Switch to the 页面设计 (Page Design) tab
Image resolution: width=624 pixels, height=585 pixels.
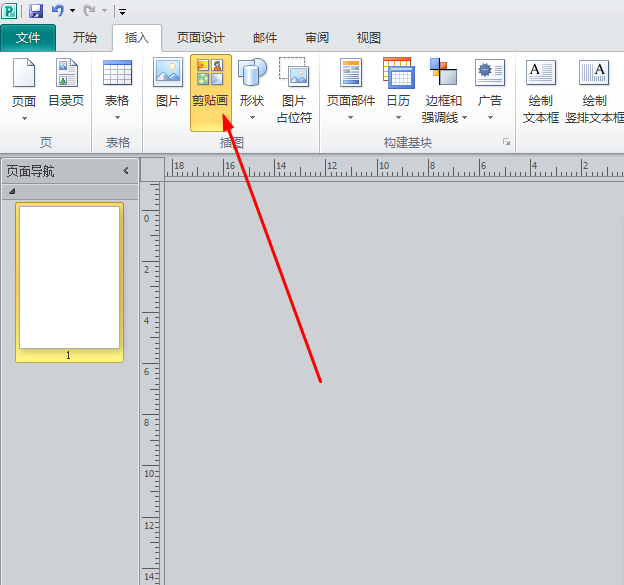click(x=201, y=38)
